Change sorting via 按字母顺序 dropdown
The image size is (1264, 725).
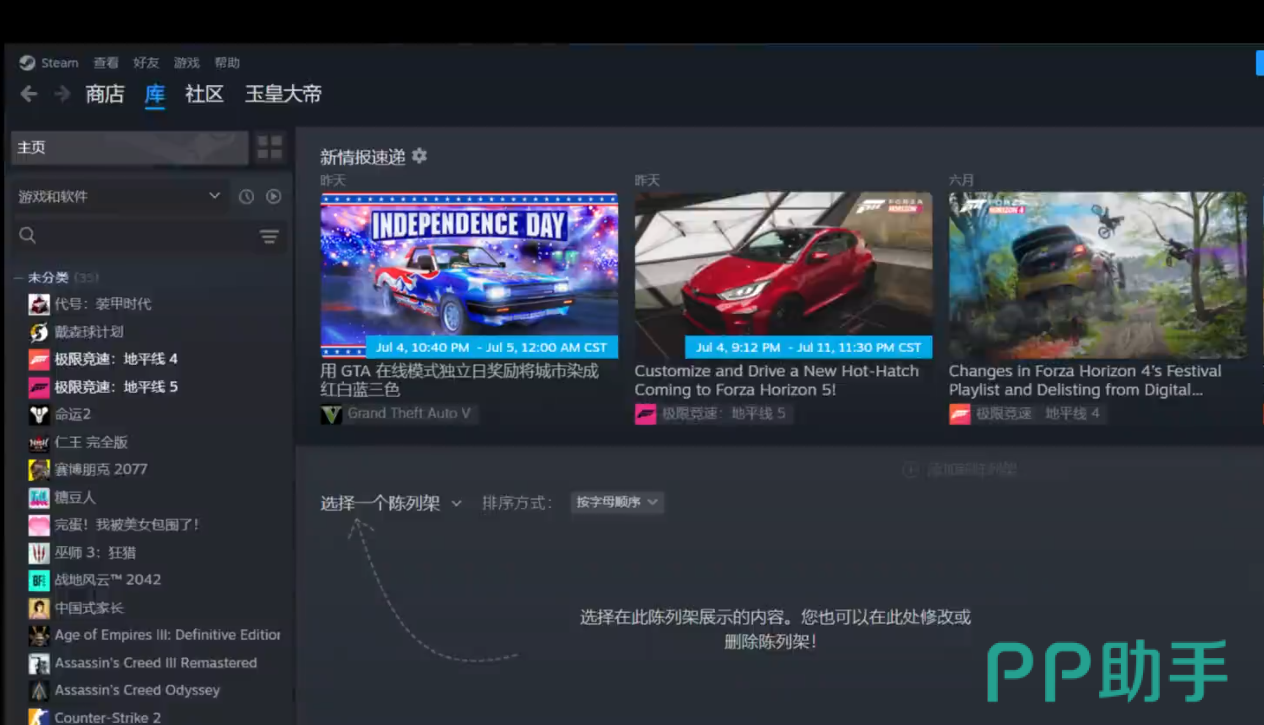(617, 502)
